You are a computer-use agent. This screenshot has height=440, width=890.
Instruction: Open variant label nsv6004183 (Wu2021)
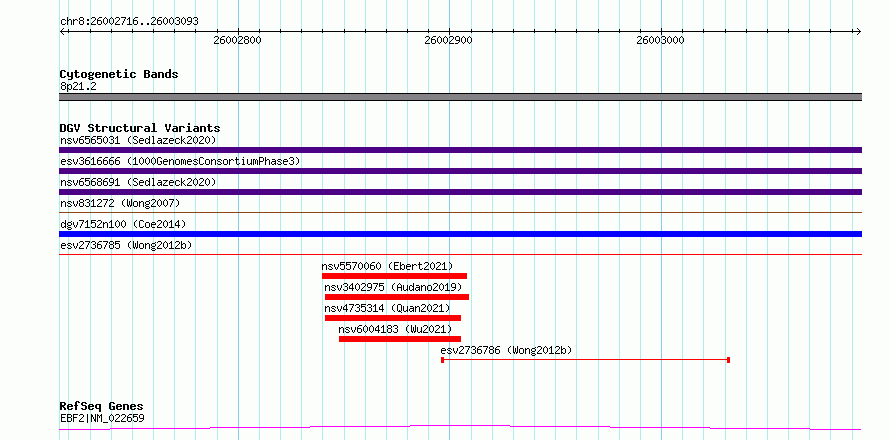click(x=395, y=329)
